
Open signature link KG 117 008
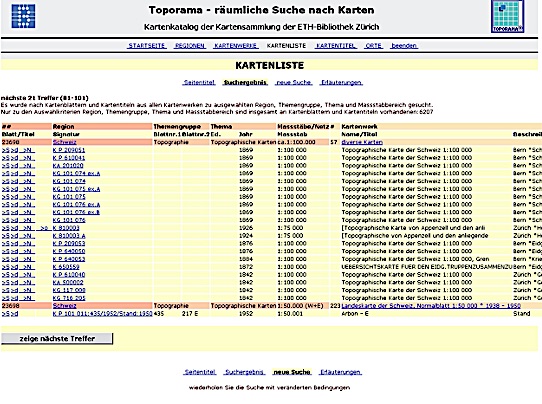point(69,290)
